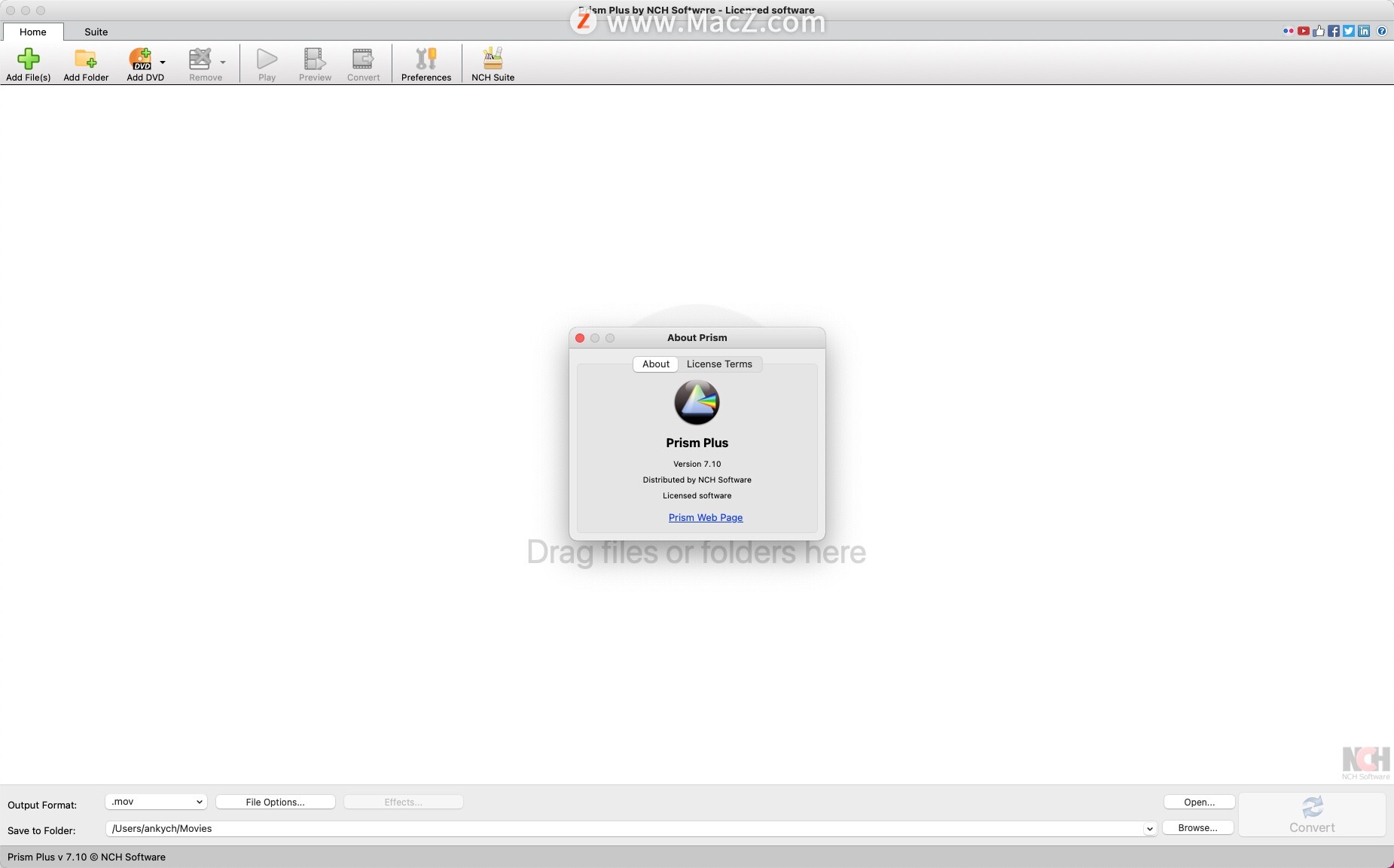Image resolution: width=1394 pixels, height=868 pixels.
Task: Click the Add Folder icon
Action: click(x=86, y=59)
